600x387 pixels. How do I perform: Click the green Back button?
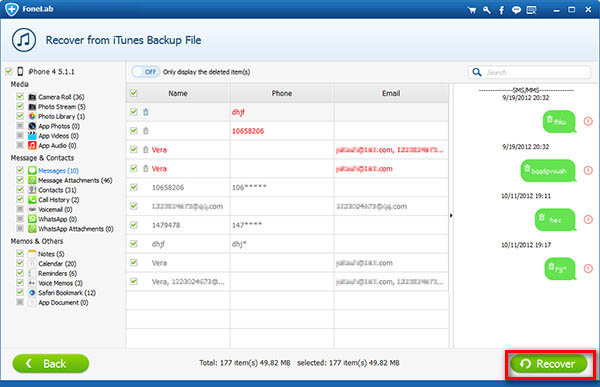coord(51,364)
